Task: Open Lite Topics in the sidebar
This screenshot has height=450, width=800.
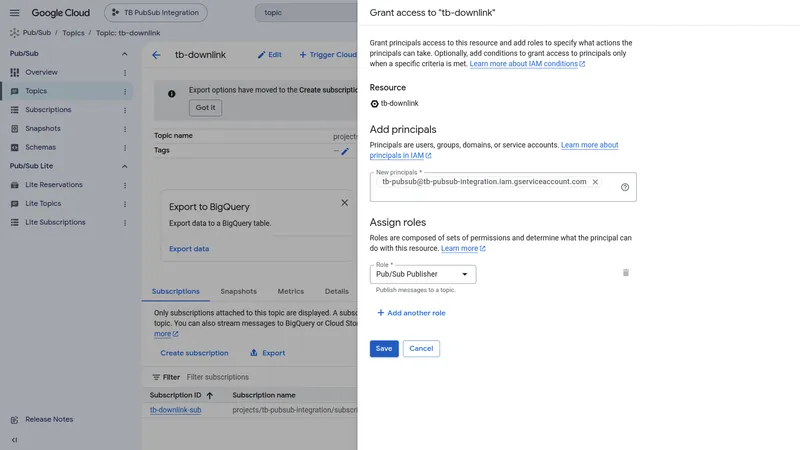Action: (43, 203)
